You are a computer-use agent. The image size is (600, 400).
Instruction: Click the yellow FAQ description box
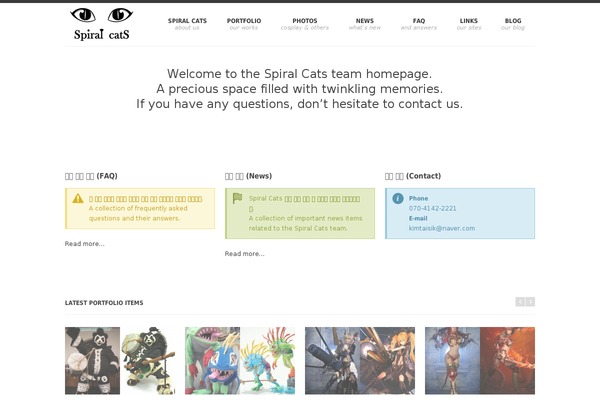click(140, 209)
